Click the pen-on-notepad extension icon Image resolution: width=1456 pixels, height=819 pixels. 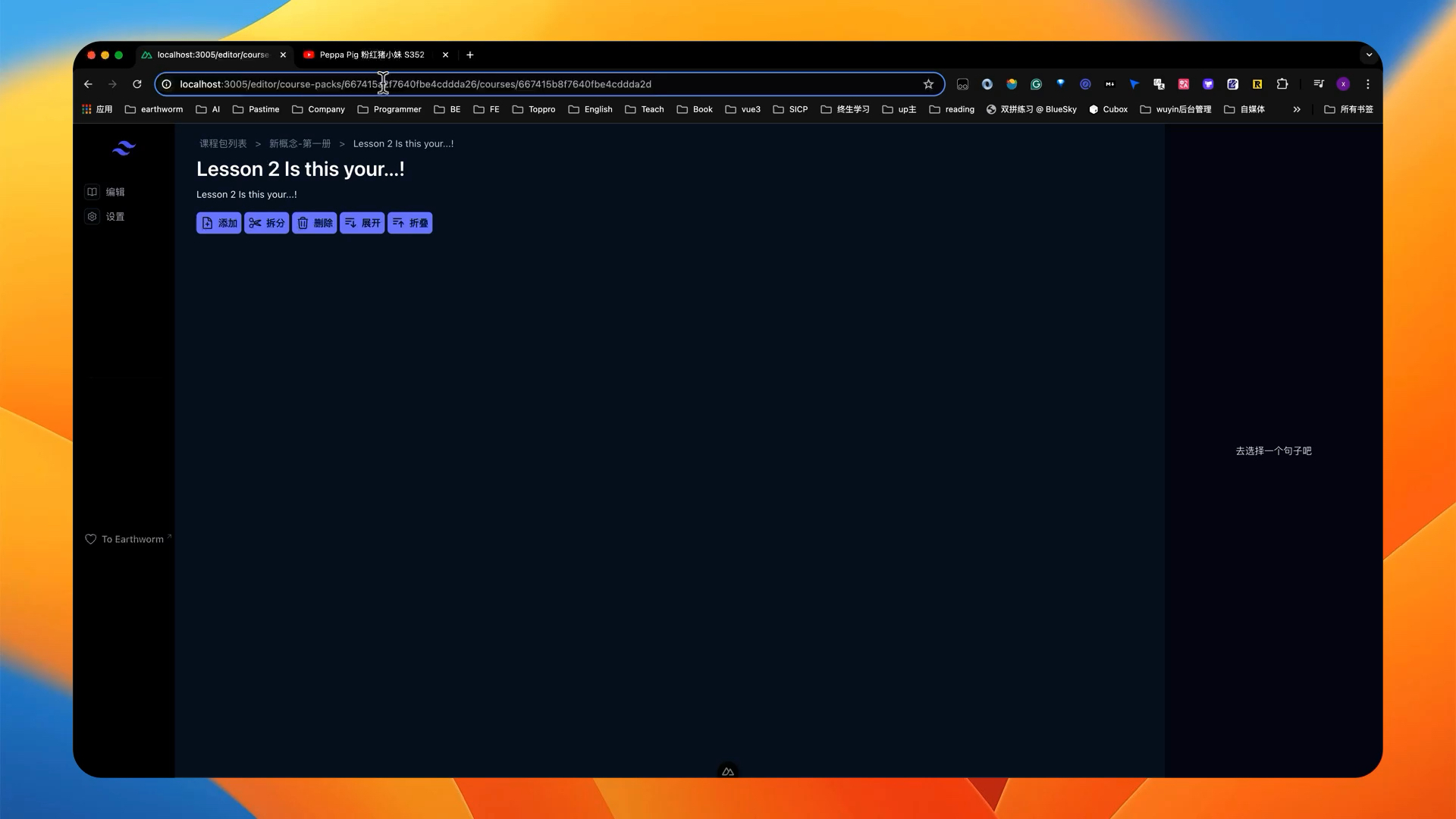tap(1233, 84)
